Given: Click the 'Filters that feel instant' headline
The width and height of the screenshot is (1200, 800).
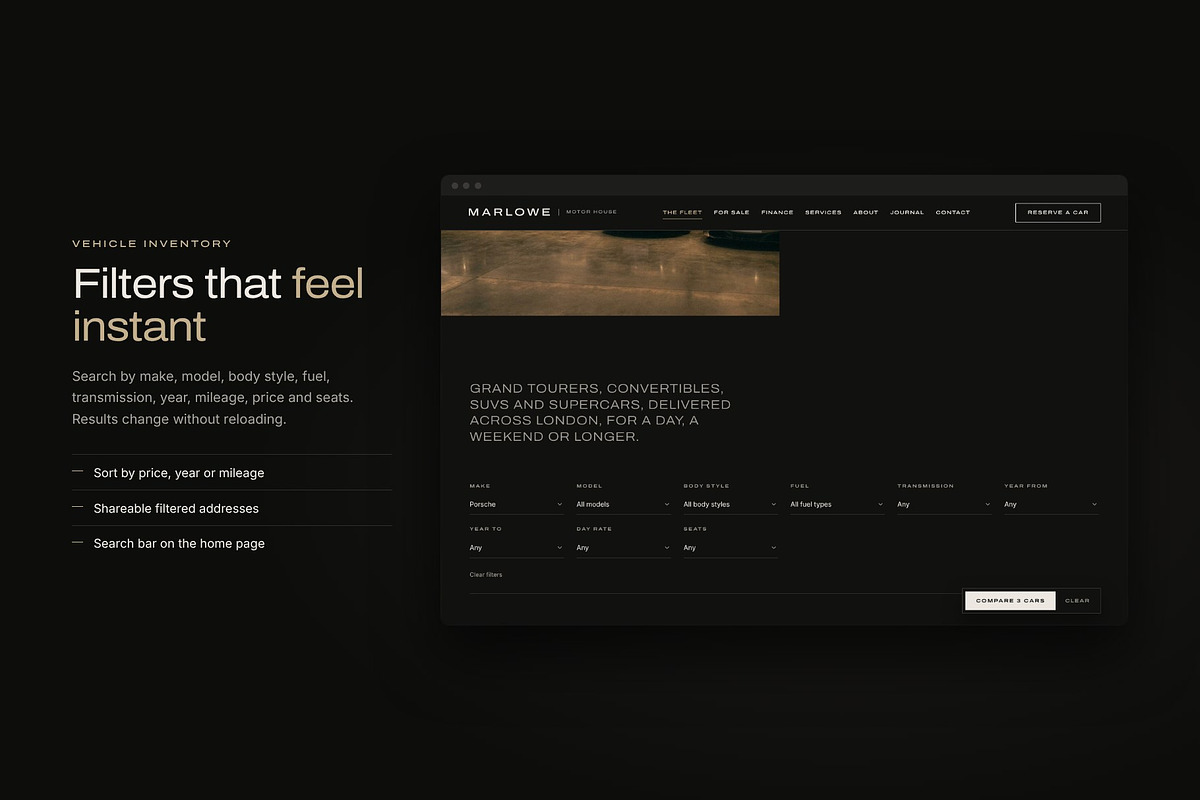Looking at the screenshot, I should point(219,304).
